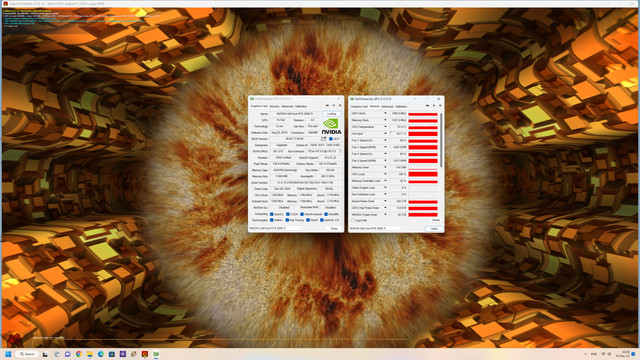Open volume control in system tray
640x360 pixels.
point(609,354)
